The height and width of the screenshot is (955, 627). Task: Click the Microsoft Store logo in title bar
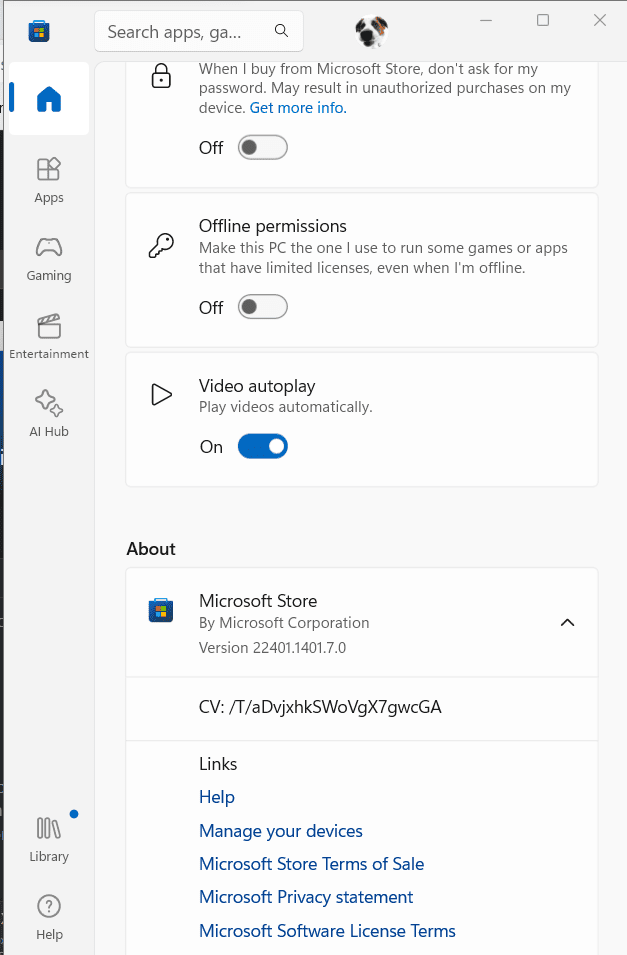[x=39, y=31]
